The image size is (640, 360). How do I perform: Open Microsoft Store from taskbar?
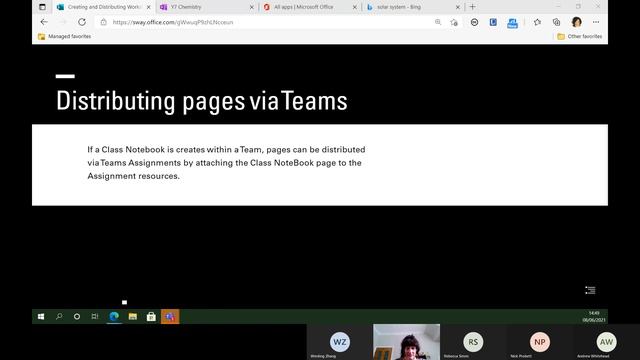click(x=151, y=316)
